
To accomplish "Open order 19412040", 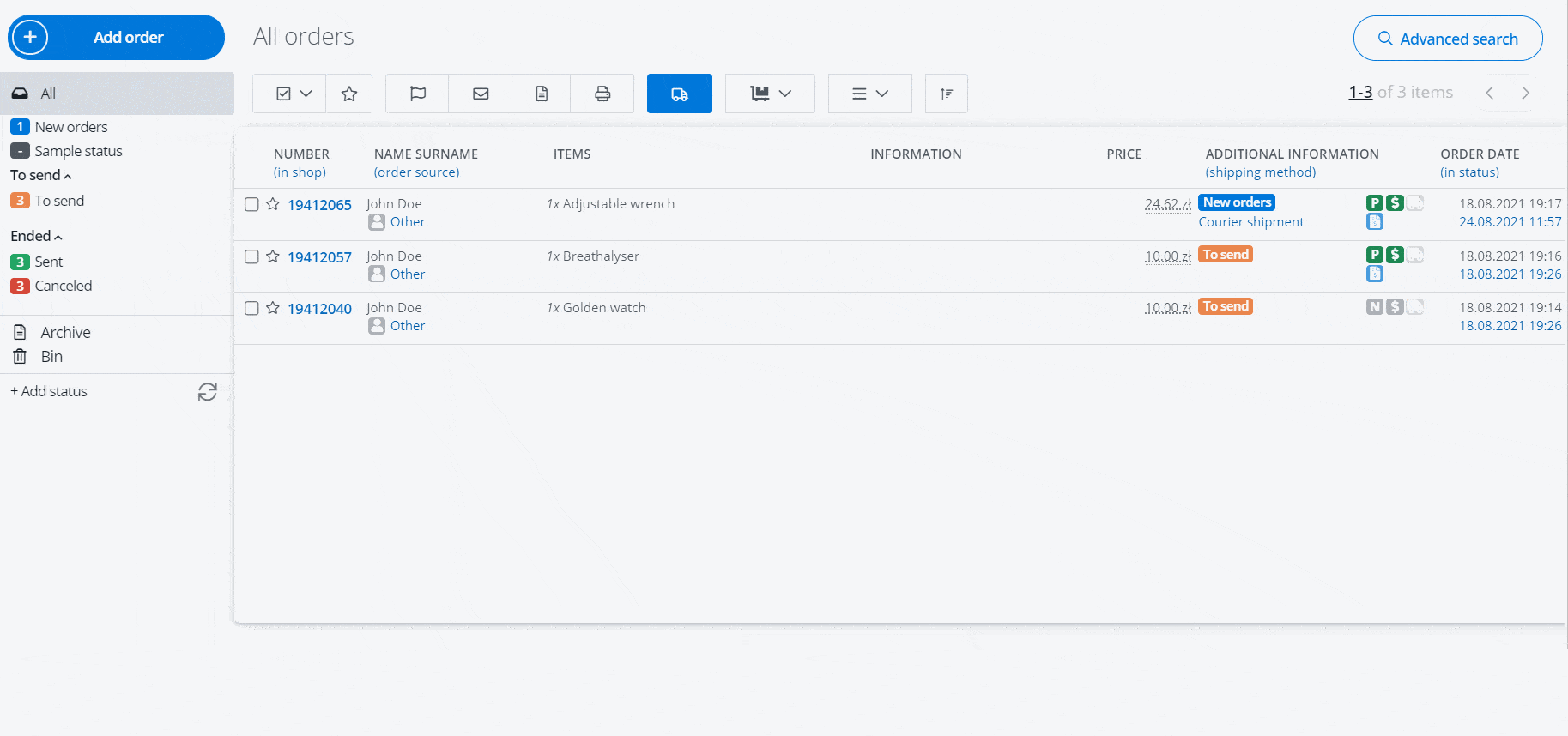I will pyautogui.click(x=319, y=309).
